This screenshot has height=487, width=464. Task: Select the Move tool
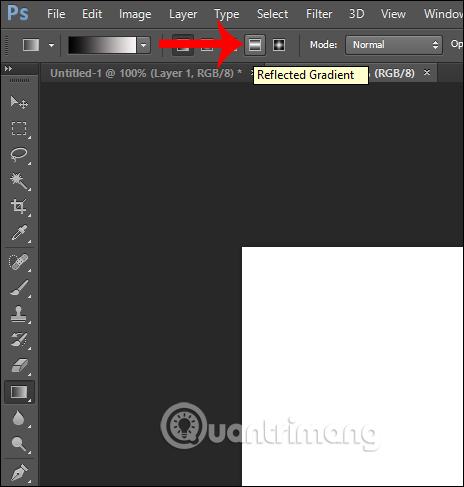(19, 102)
